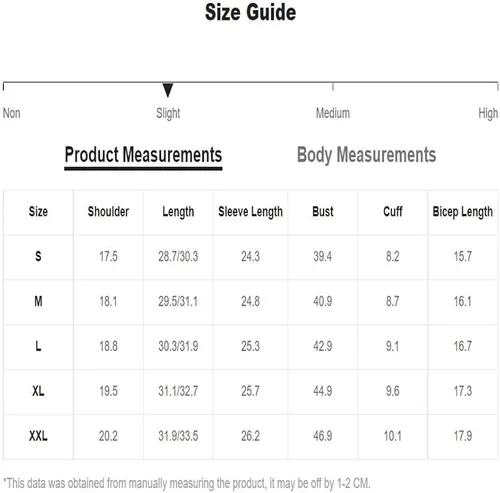Click the M row length value 29.5/31.1
The height and width of the screenshot is (493, 500).
[x=178, y=301]
